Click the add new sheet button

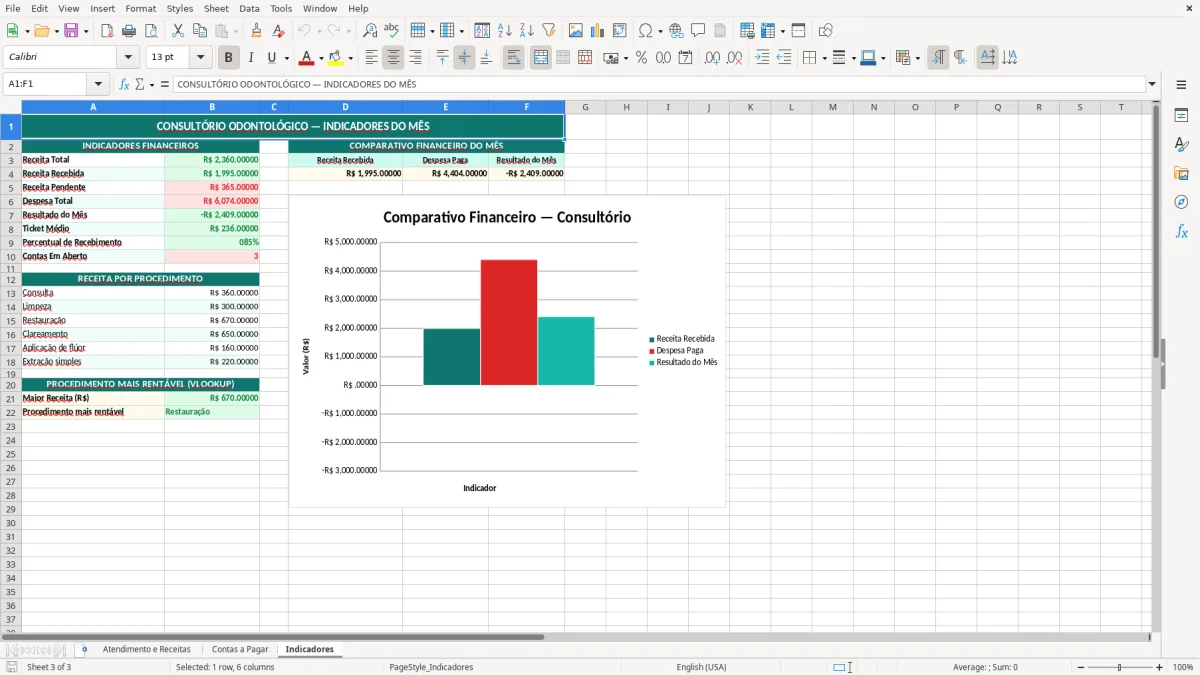click(84, 650)
